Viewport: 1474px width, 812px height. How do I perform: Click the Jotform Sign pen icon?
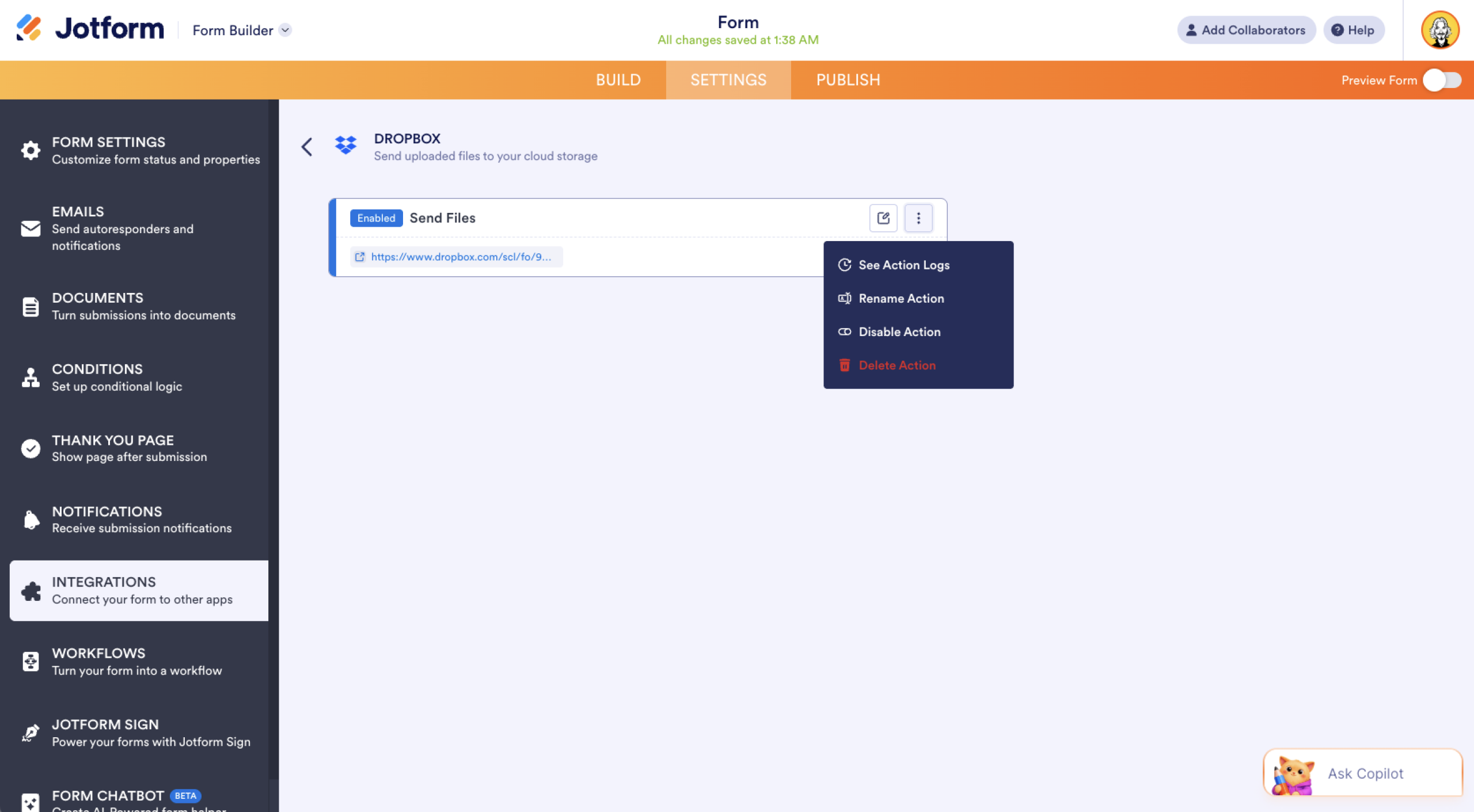(x=30, y=733)
